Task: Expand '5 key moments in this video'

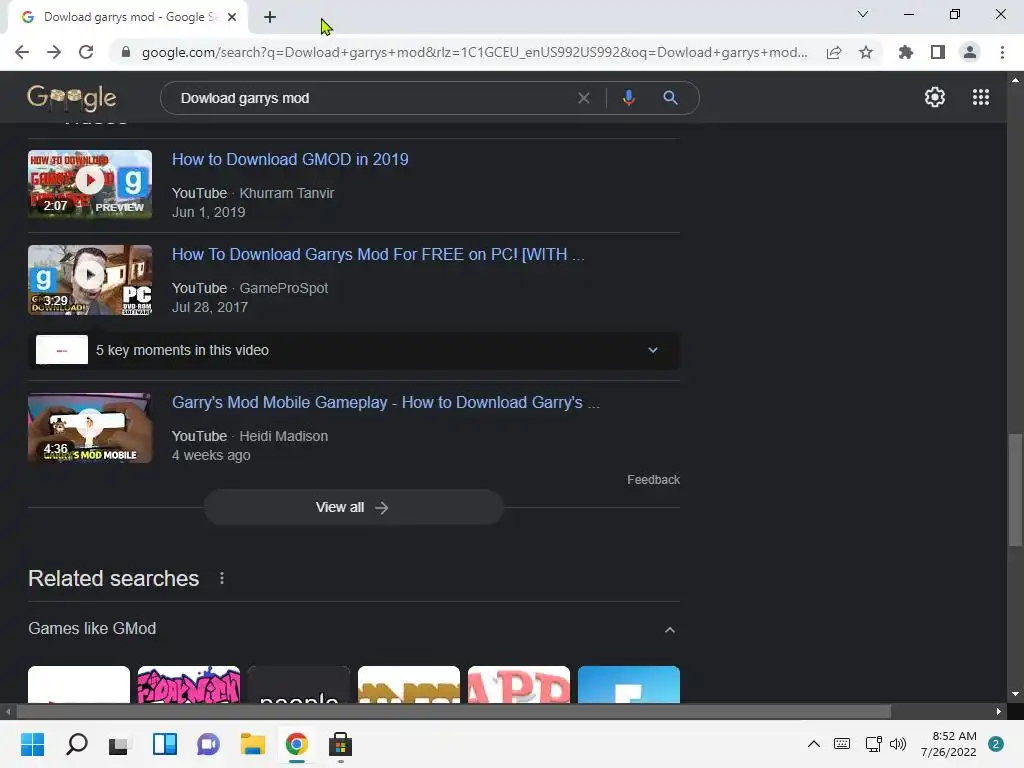Action: pos(353,350)
